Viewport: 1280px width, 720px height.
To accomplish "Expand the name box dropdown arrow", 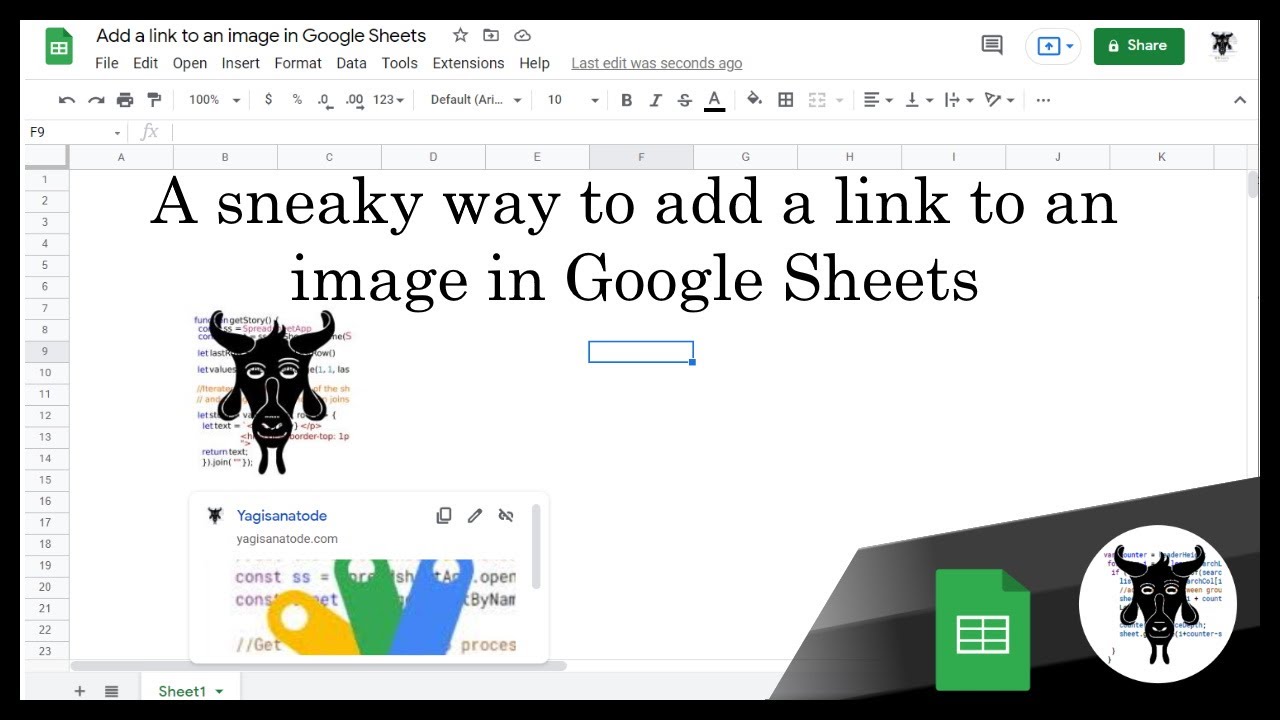I will [117, 133].
